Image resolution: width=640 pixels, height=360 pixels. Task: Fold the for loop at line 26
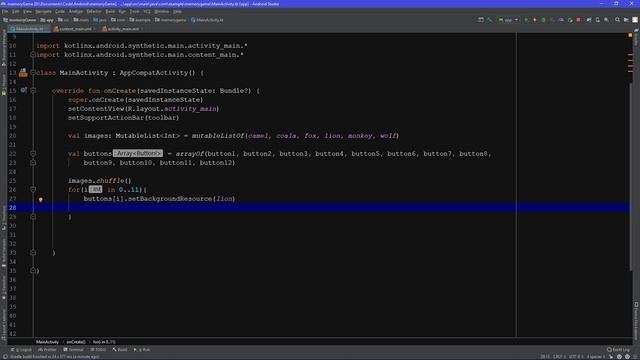(33, 189)
